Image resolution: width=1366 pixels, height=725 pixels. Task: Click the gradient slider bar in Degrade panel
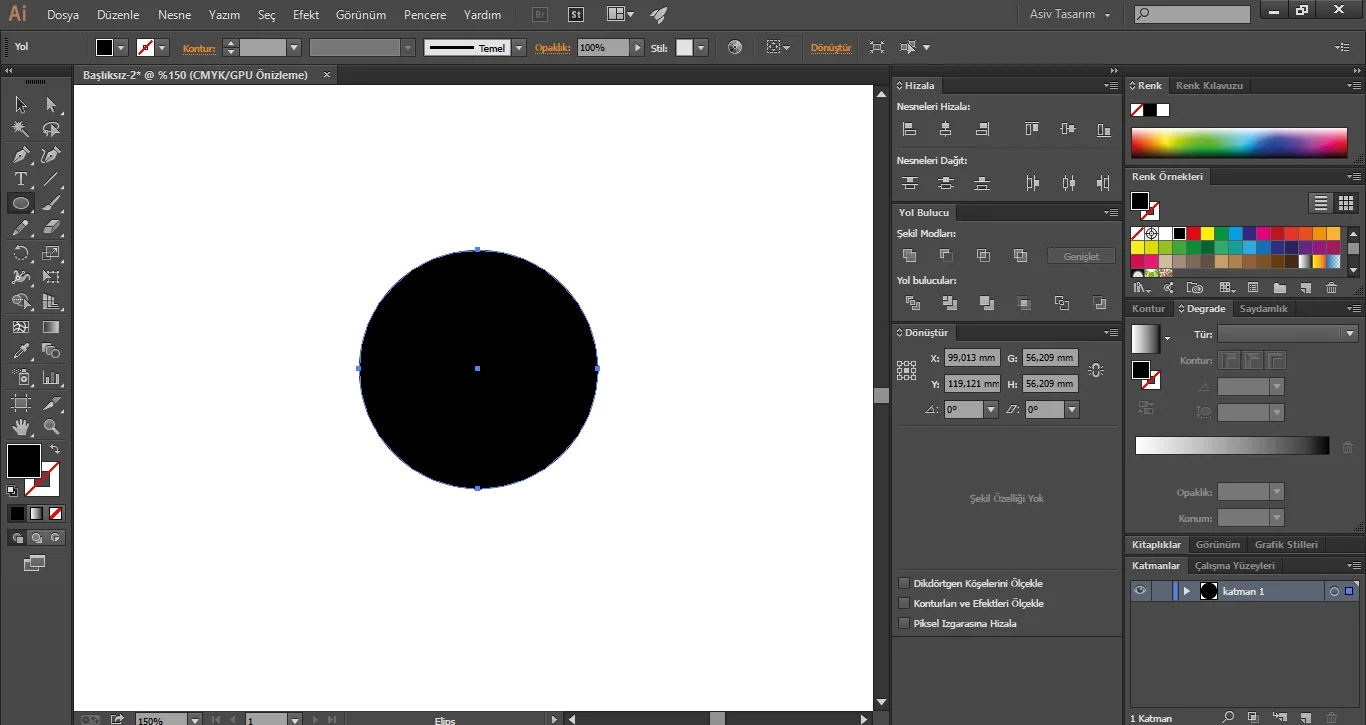tap(1232, 446)
